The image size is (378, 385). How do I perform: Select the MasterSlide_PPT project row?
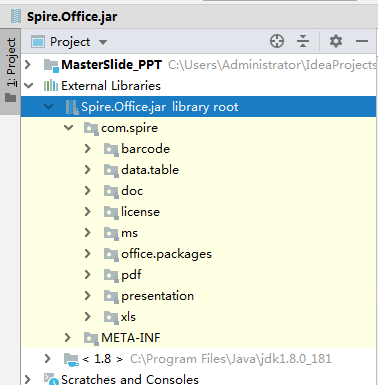point(199,65)
